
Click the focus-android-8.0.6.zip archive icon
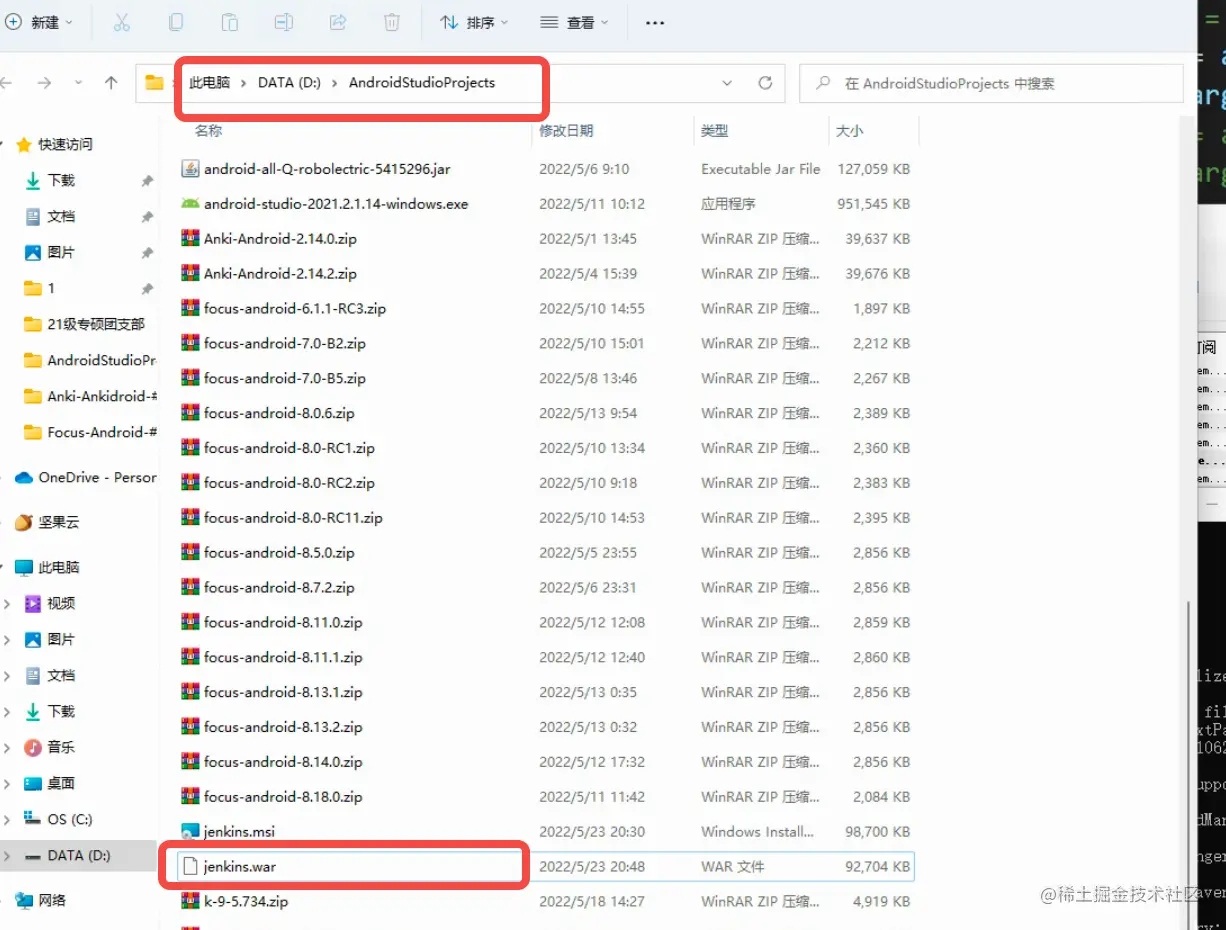pos(190,413)
